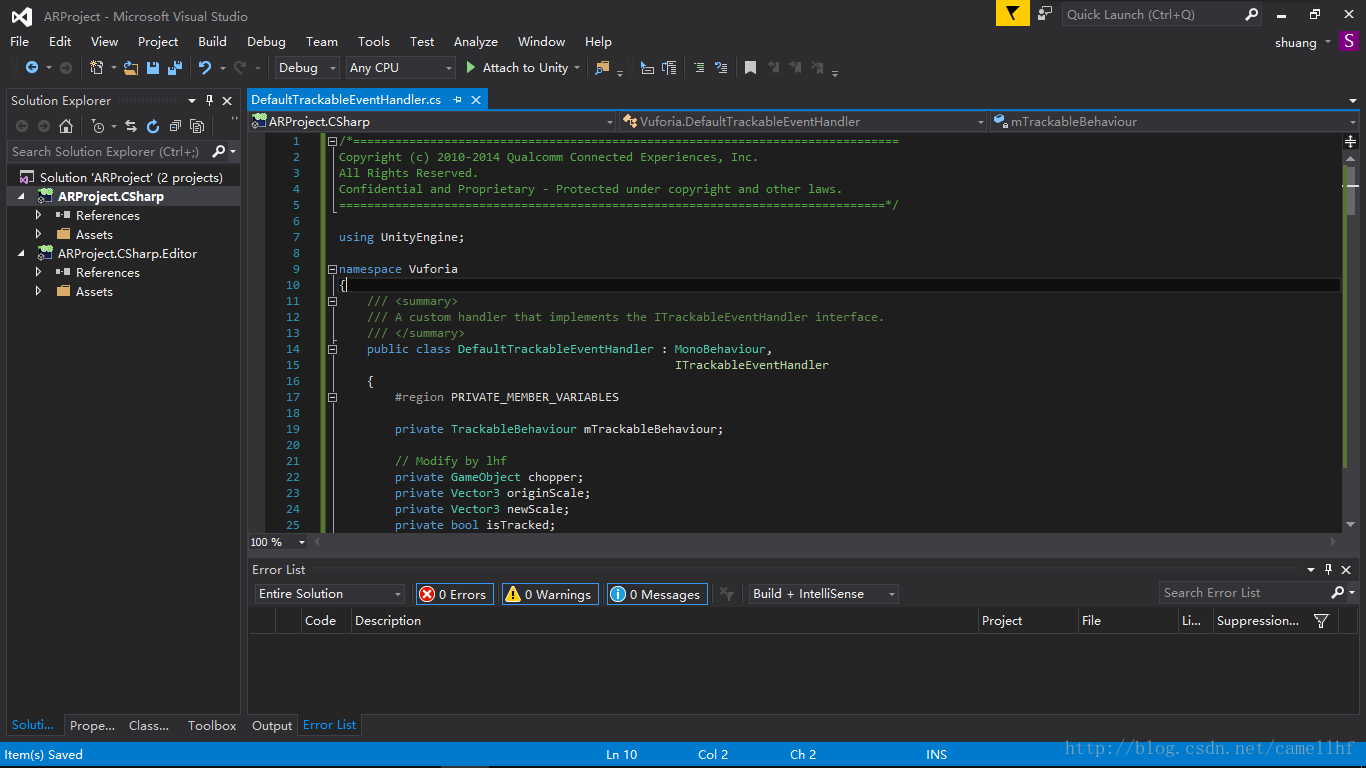Click the Collapse All icon in Solution Explorer

175,126
